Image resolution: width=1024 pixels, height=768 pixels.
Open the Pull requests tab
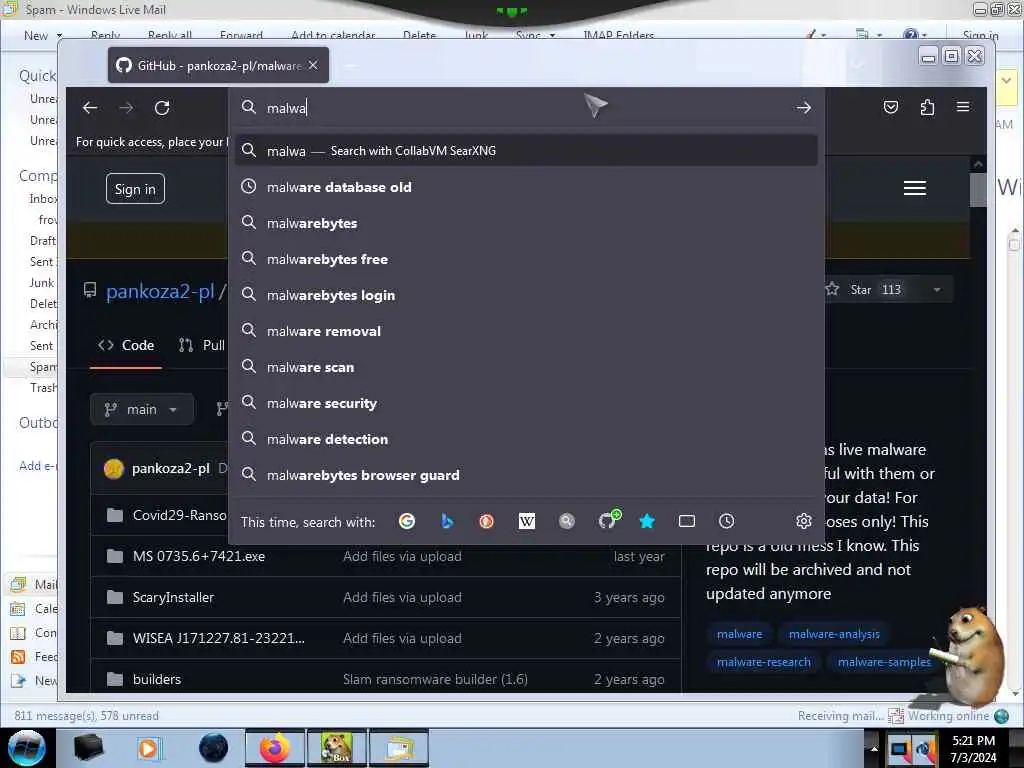point(202,345)
